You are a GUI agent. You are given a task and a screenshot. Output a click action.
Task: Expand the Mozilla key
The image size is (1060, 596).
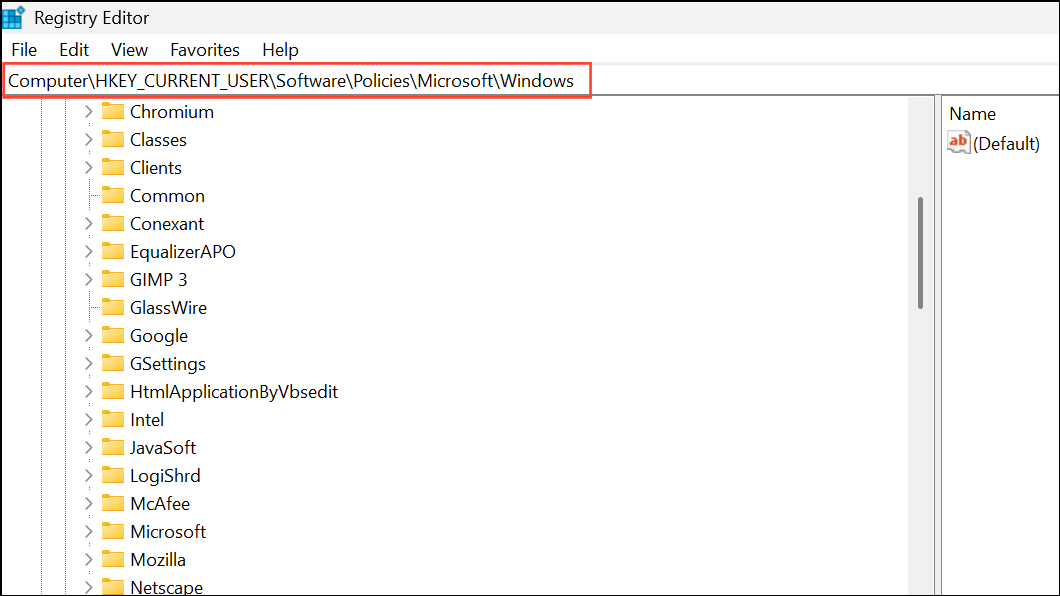tap(89, 560)
